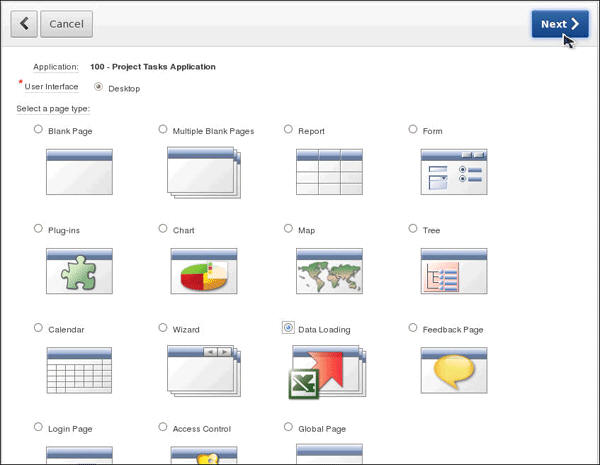Viewport: 600px width, 465px height.
Task: Click the 'Wizard' label text
Action: (x=186, y=330)
